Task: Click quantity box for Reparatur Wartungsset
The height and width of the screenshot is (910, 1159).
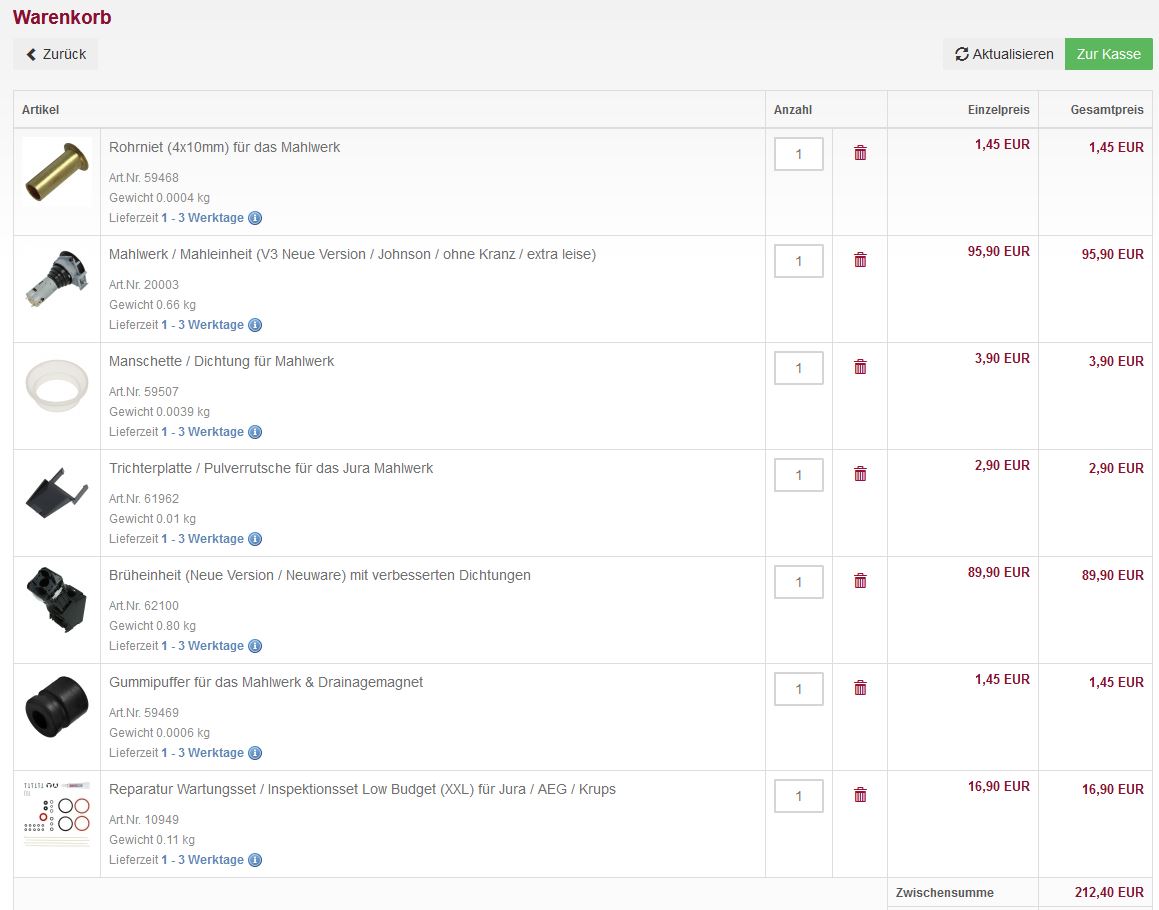Action: click(x=798, y=796)
